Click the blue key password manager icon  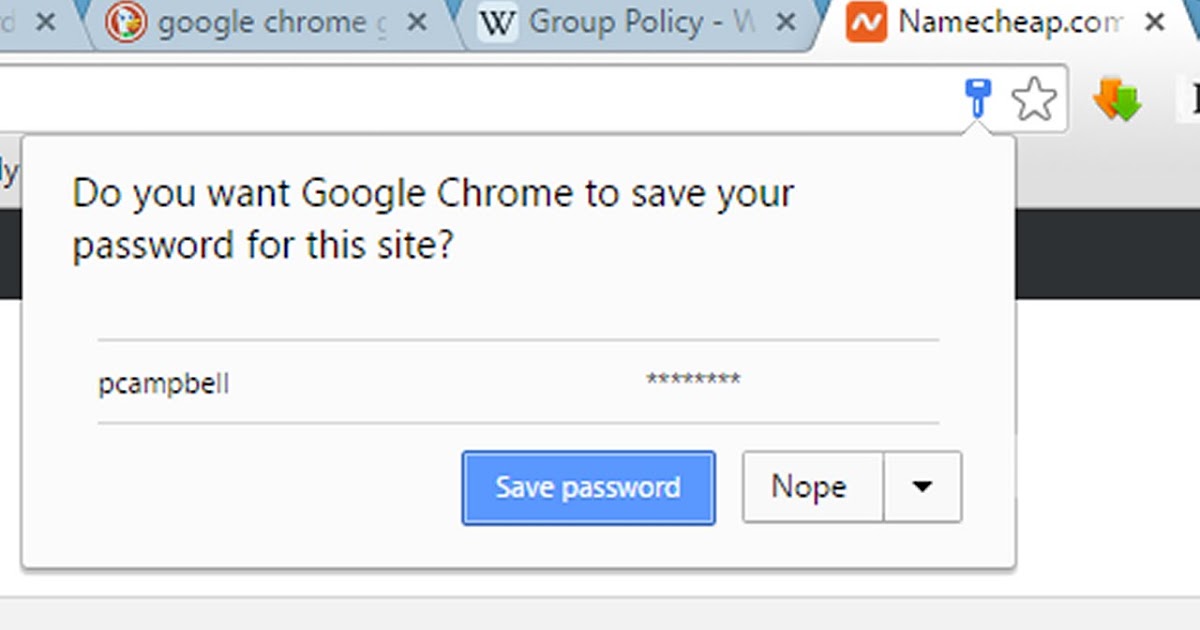978,97
